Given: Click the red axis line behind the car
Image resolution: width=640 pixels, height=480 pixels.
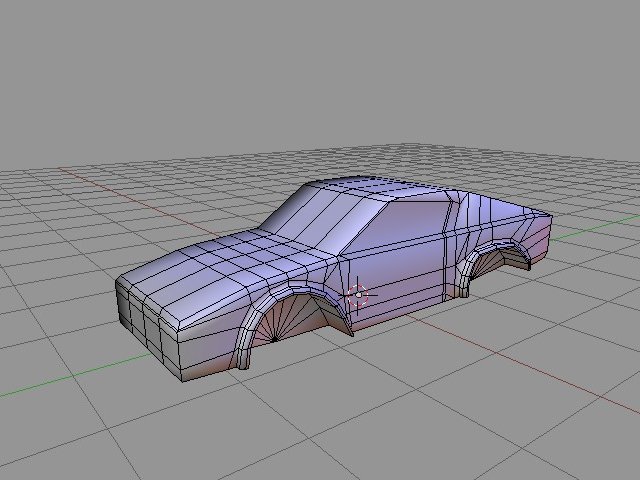Looking at the screenshot, I should [x=100, y=178].
